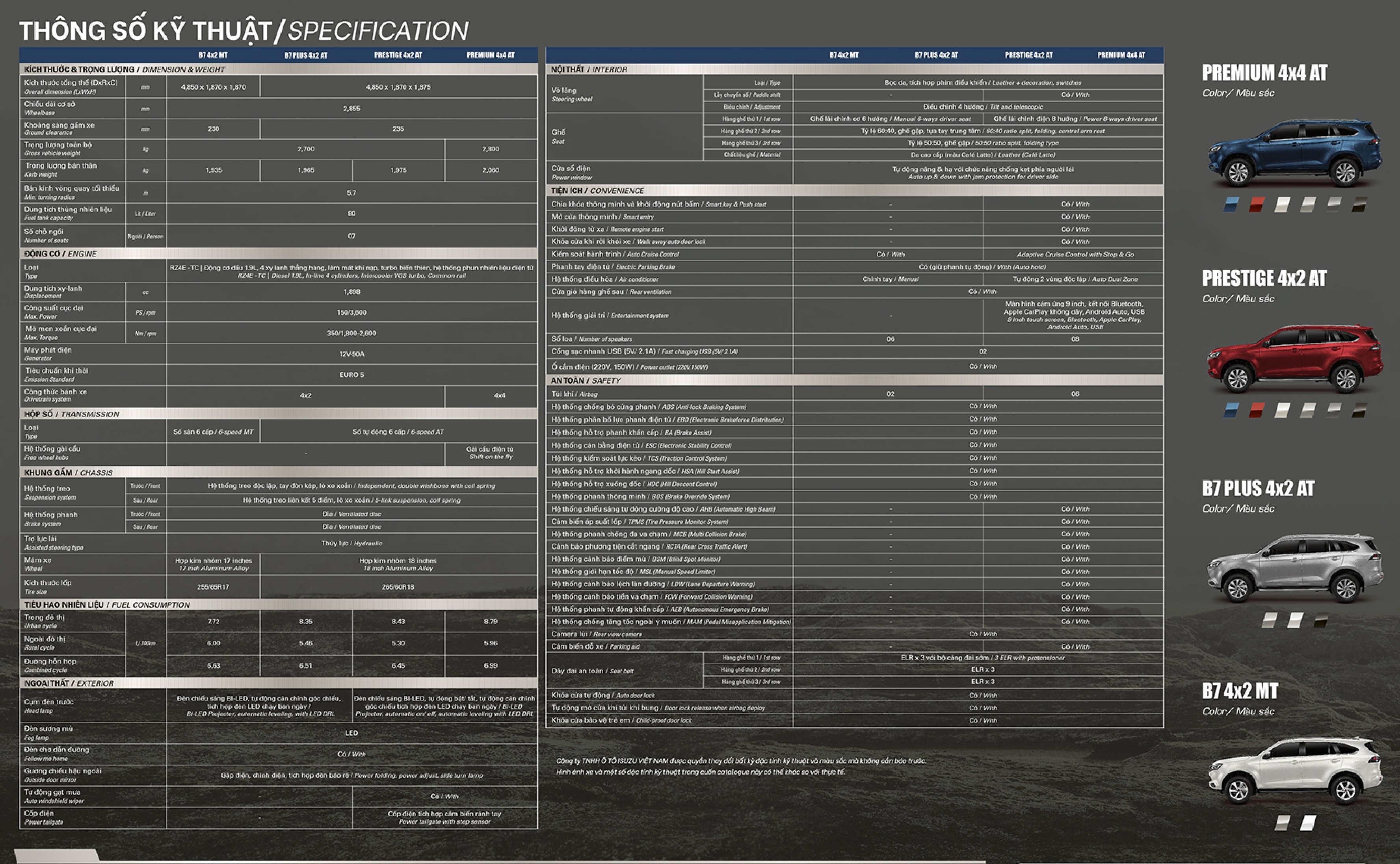The height and width of the screenshot is (864, 1400).
Task: Click the '265/60R18' tire size value
Action: point(398,587)
